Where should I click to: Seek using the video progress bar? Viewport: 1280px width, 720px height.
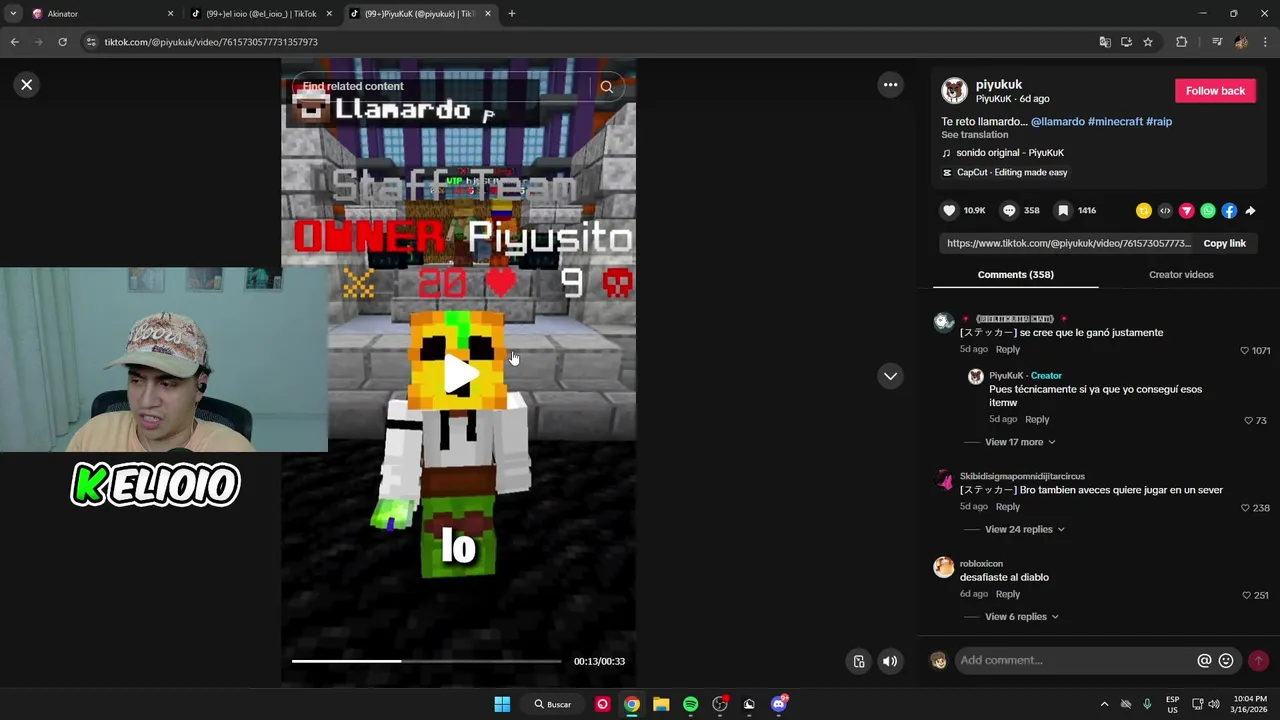click(x=427, y=661)
